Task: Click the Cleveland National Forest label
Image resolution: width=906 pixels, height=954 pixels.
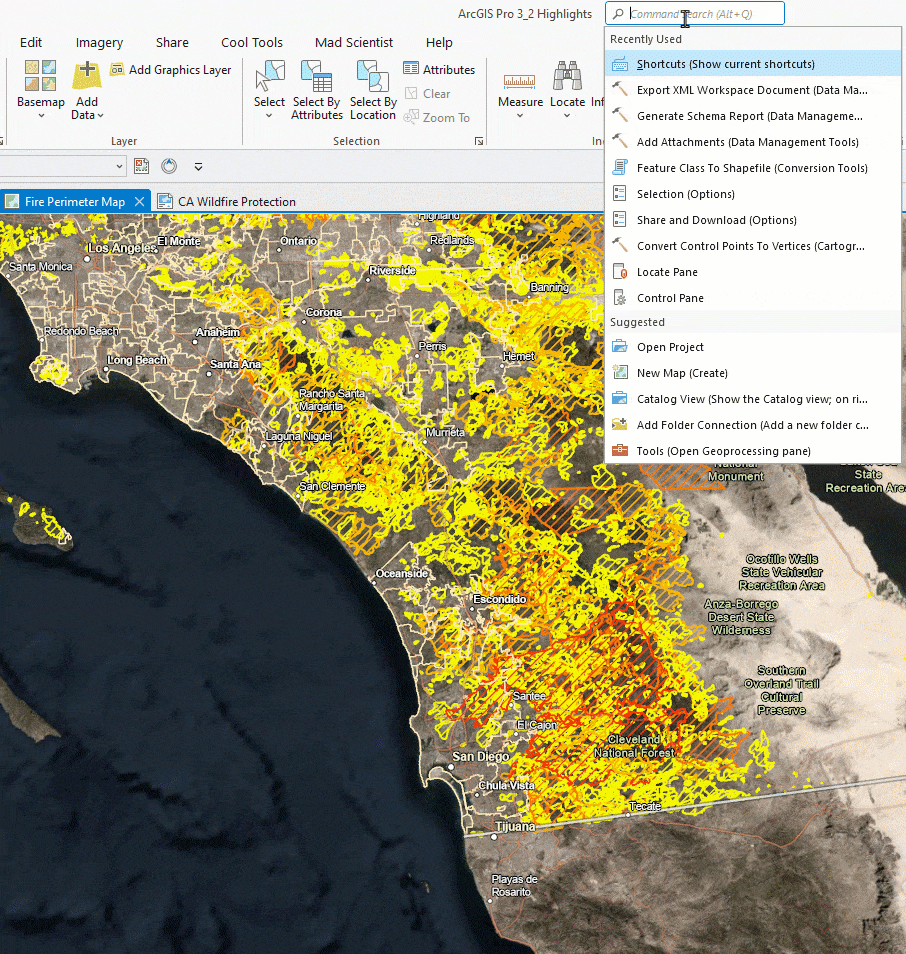Action: pos(634,746)
